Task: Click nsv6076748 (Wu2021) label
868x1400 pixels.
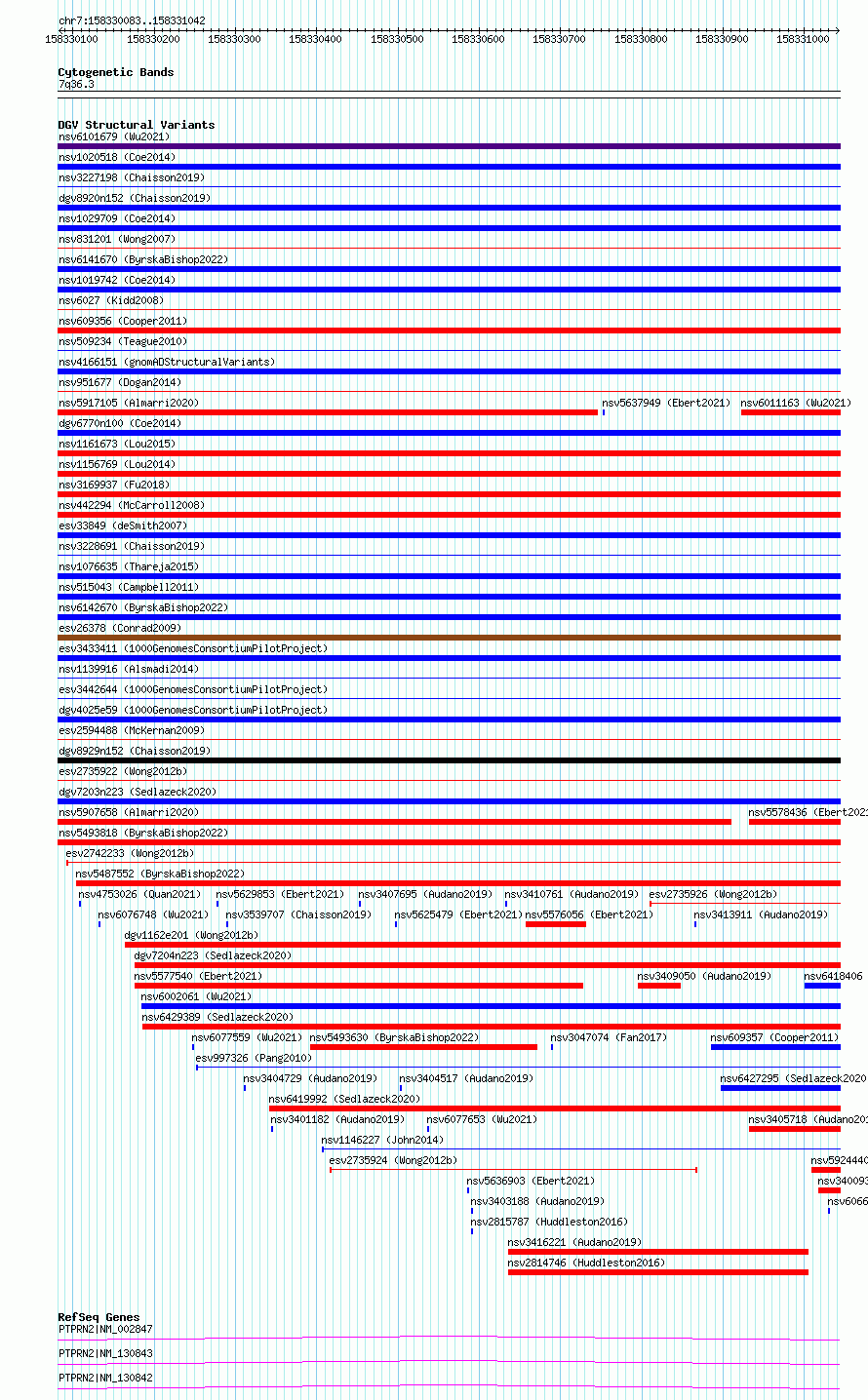Action: pos(153,914)
